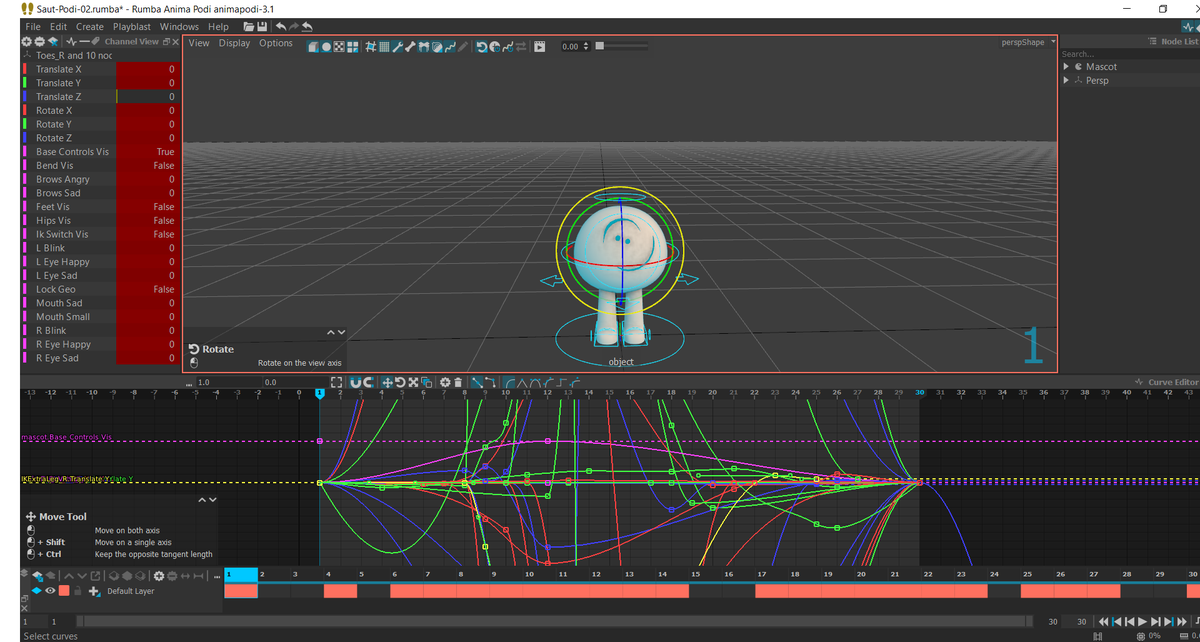Click the frame-all icon in curve editor
Viewport: 1200px width, 642px height.
(x=338, y=382)
